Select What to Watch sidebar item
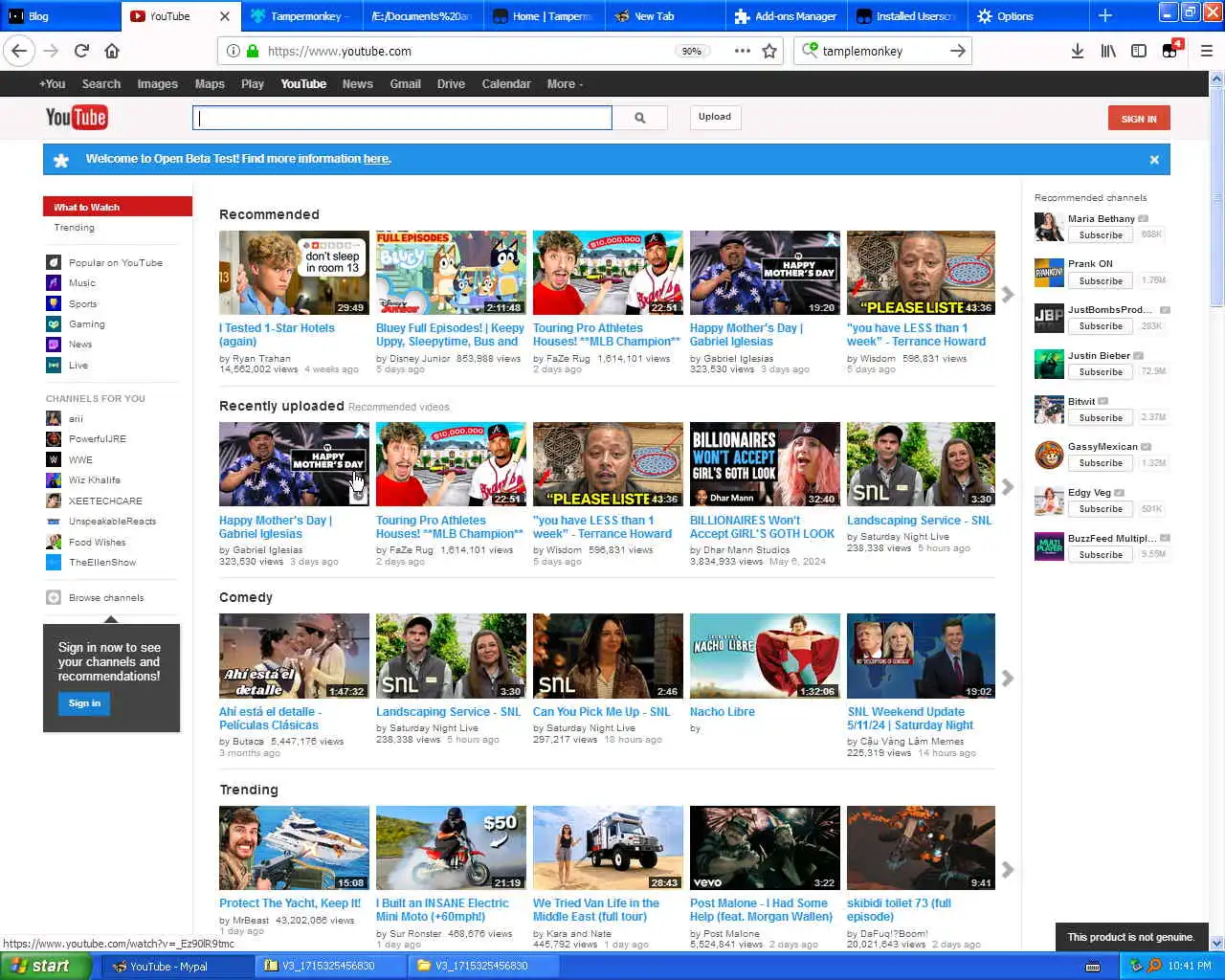The image size is (1225, 980). pyautogui.click(x=117, y=207)
